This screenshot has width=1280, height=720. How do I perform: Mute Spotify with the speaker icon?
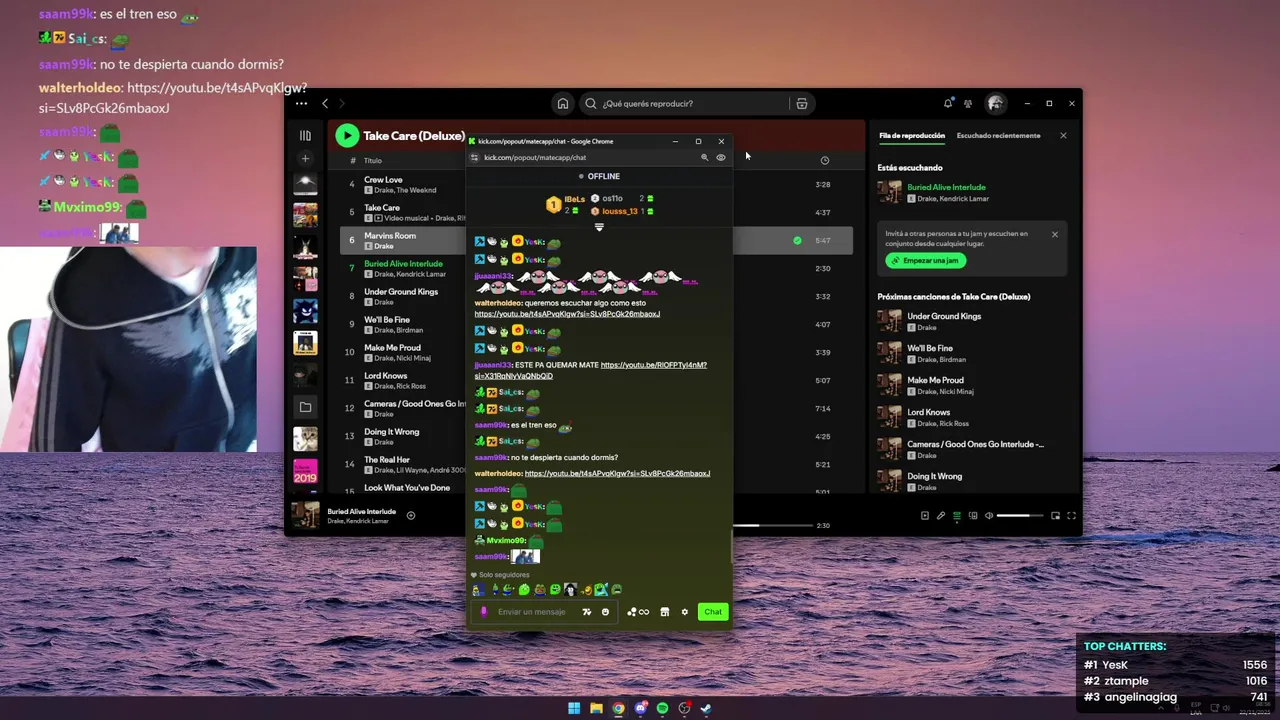[989, 516]
